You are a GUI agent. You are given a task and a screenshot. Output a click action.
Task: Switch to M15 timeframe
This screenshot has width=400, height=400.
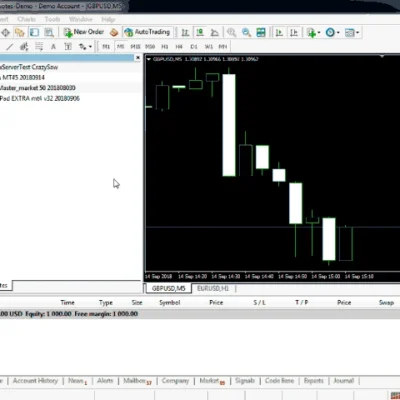(135, 47)
